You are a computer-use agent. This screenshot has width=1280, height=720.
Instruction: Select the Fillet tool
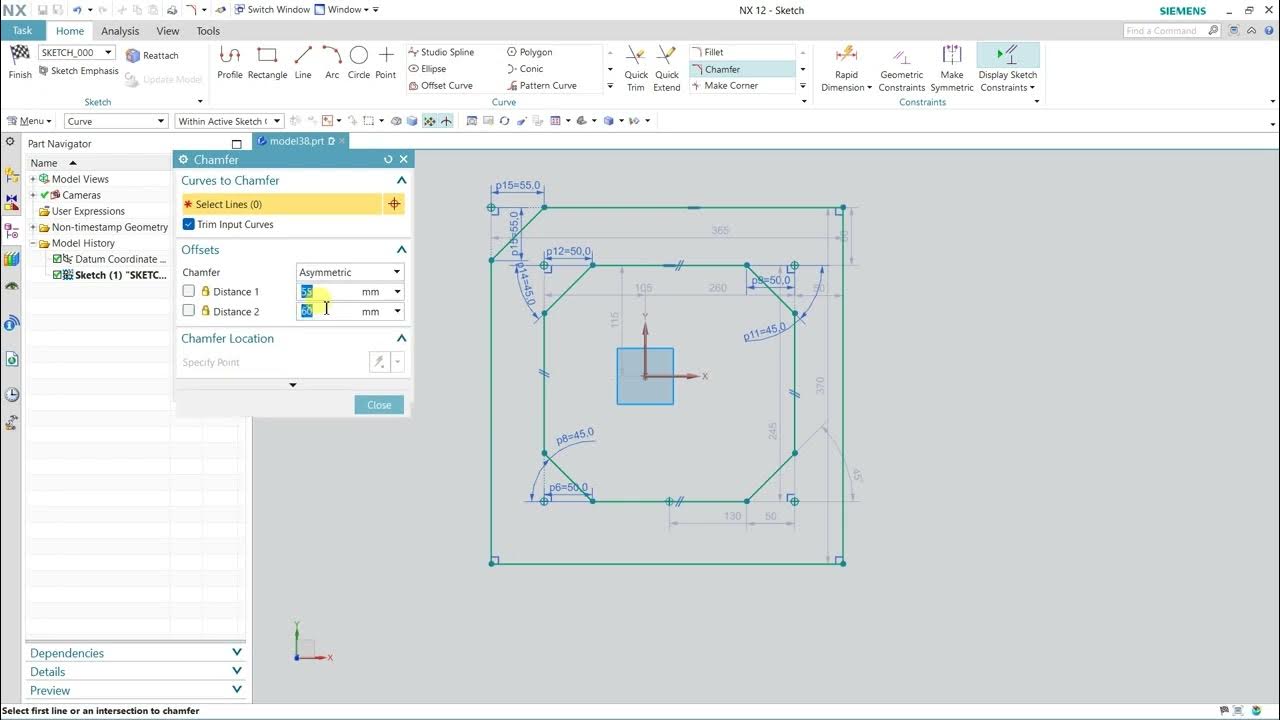(707, 52)
